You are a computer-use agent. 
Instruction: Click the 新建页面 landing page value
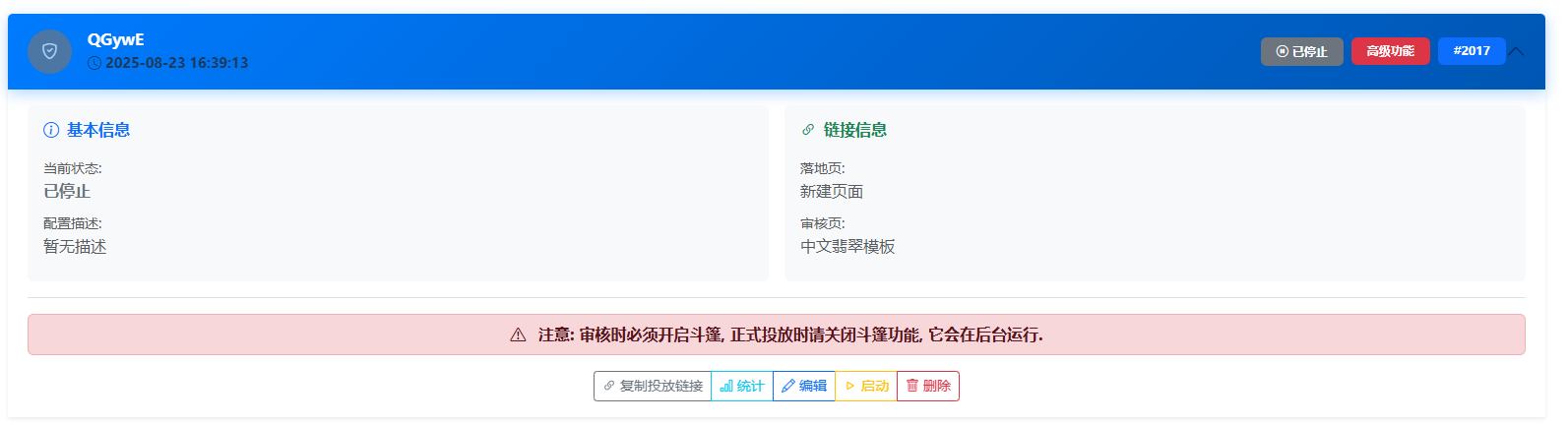coord(831,192)
